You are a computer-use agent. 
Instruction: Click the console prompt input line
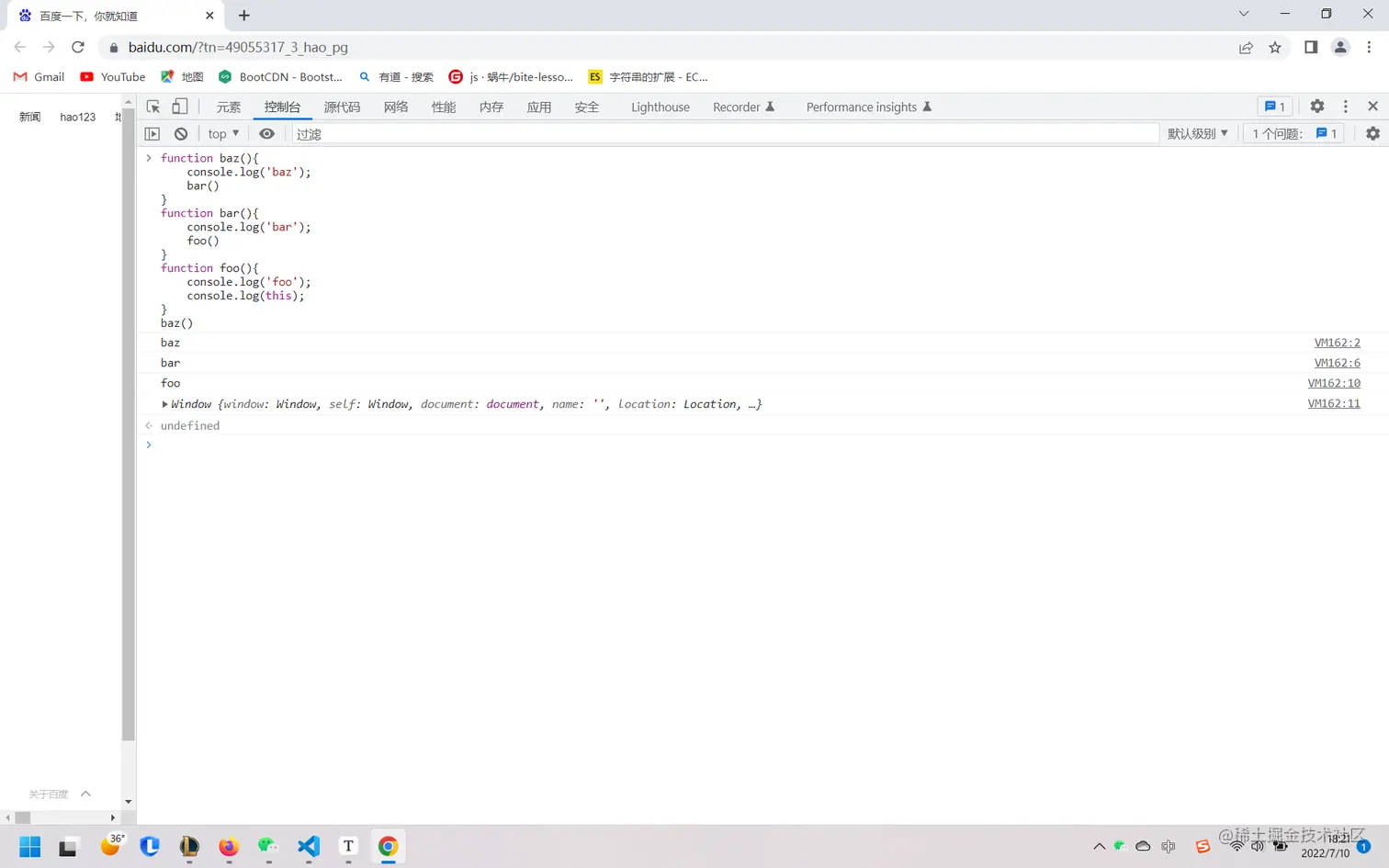[x=762, y=445]
